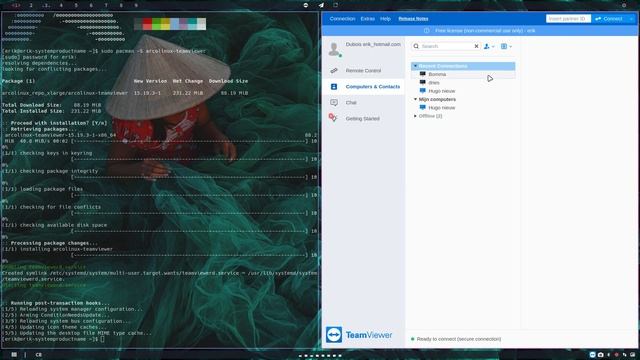The height and width of the screenshot is (360, 640).
Task: Select the Recent Connections group header
Action: 463,66
